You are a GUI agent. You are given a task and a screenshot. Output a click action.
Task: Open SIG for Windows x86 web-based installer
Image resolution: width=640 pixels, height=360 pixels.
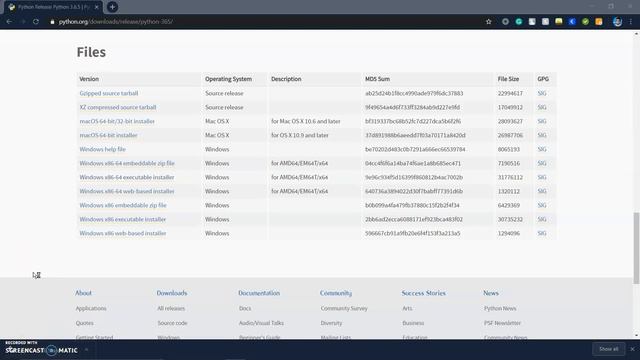point(542,233)
